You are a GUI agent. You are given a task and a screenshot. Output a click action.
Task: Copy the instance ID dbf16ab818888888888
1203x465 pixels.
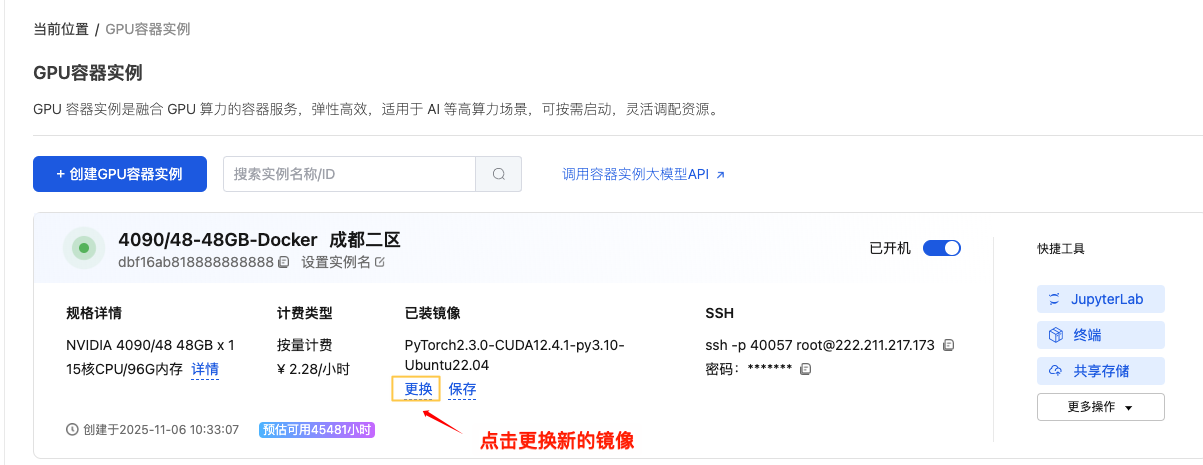[284, 262]
